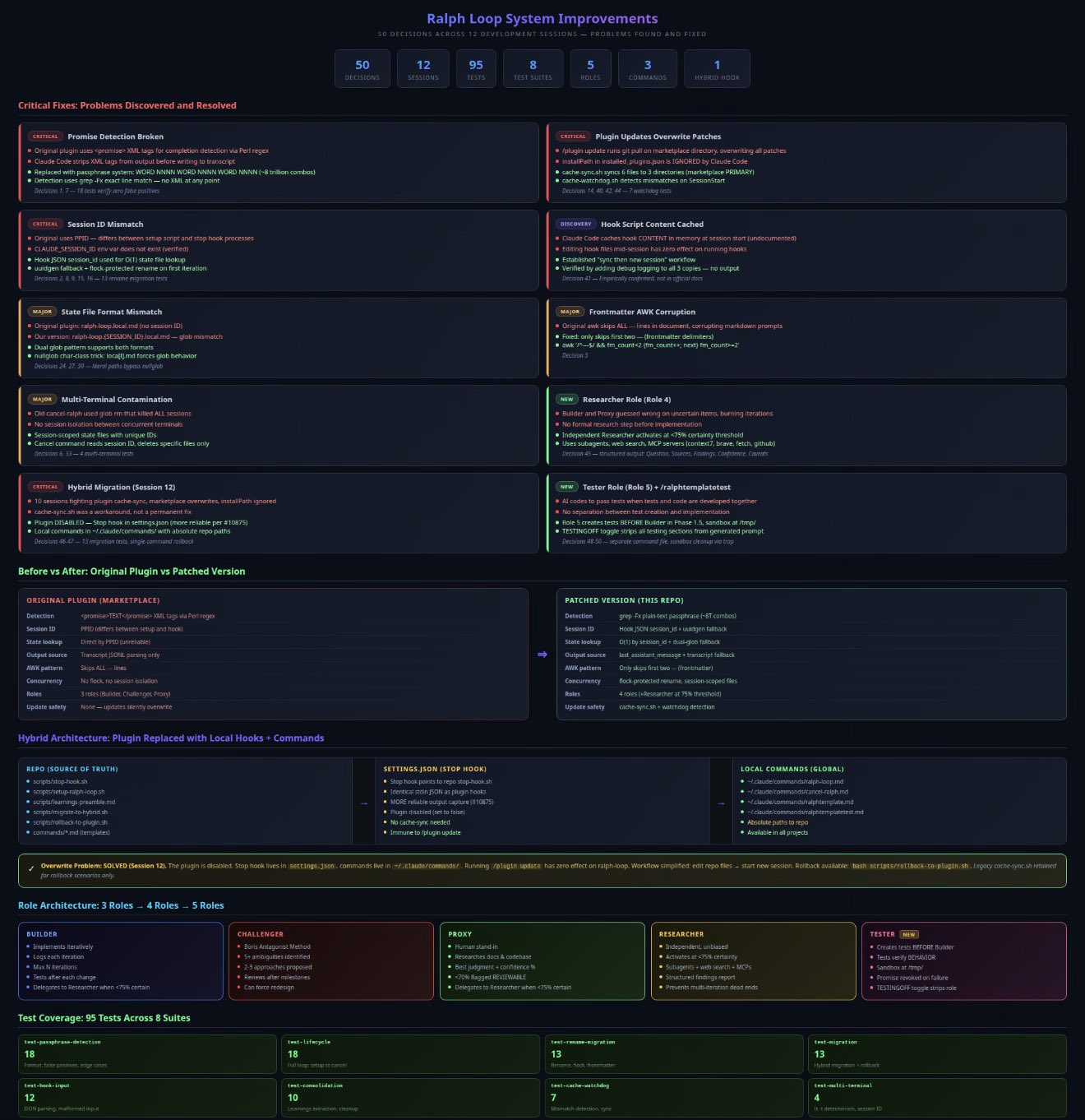Click the Major badge on Multi-Terminal Contamination
The width and height of the screenshot is (1085, 1120).
42,399
